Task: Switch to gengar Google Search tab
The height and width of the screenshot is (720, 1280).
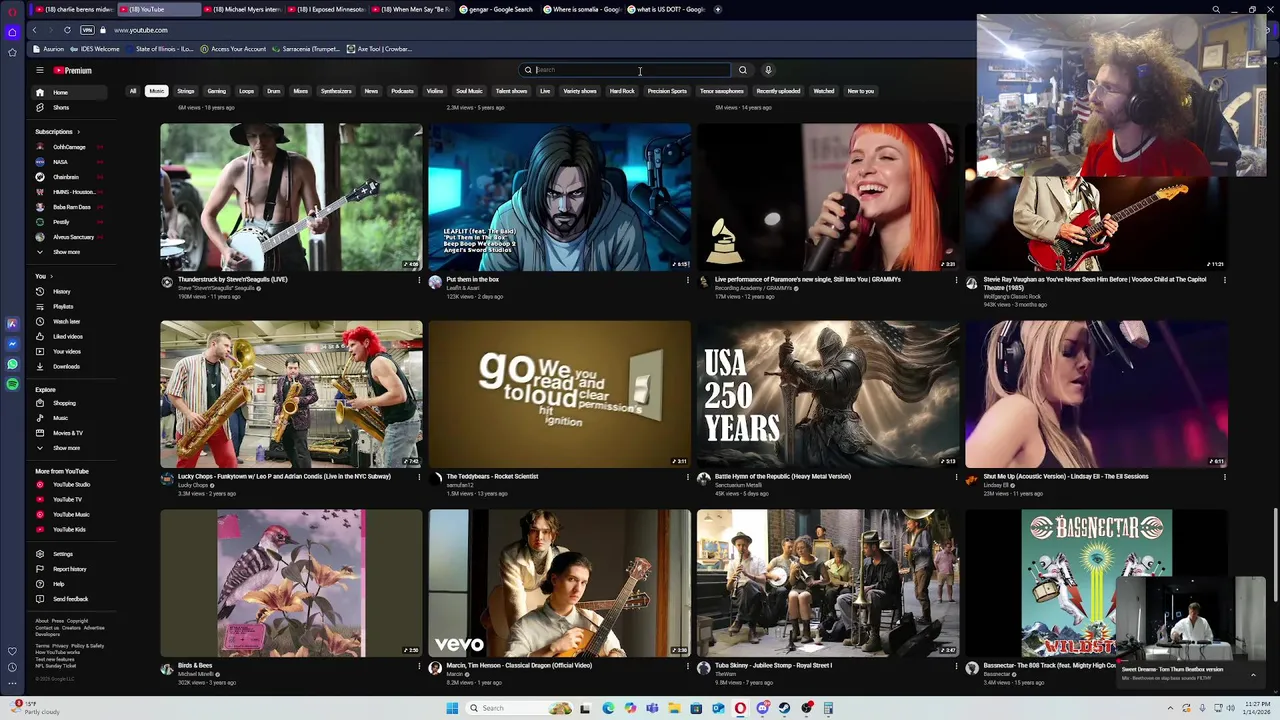Action: coord(495,9)
